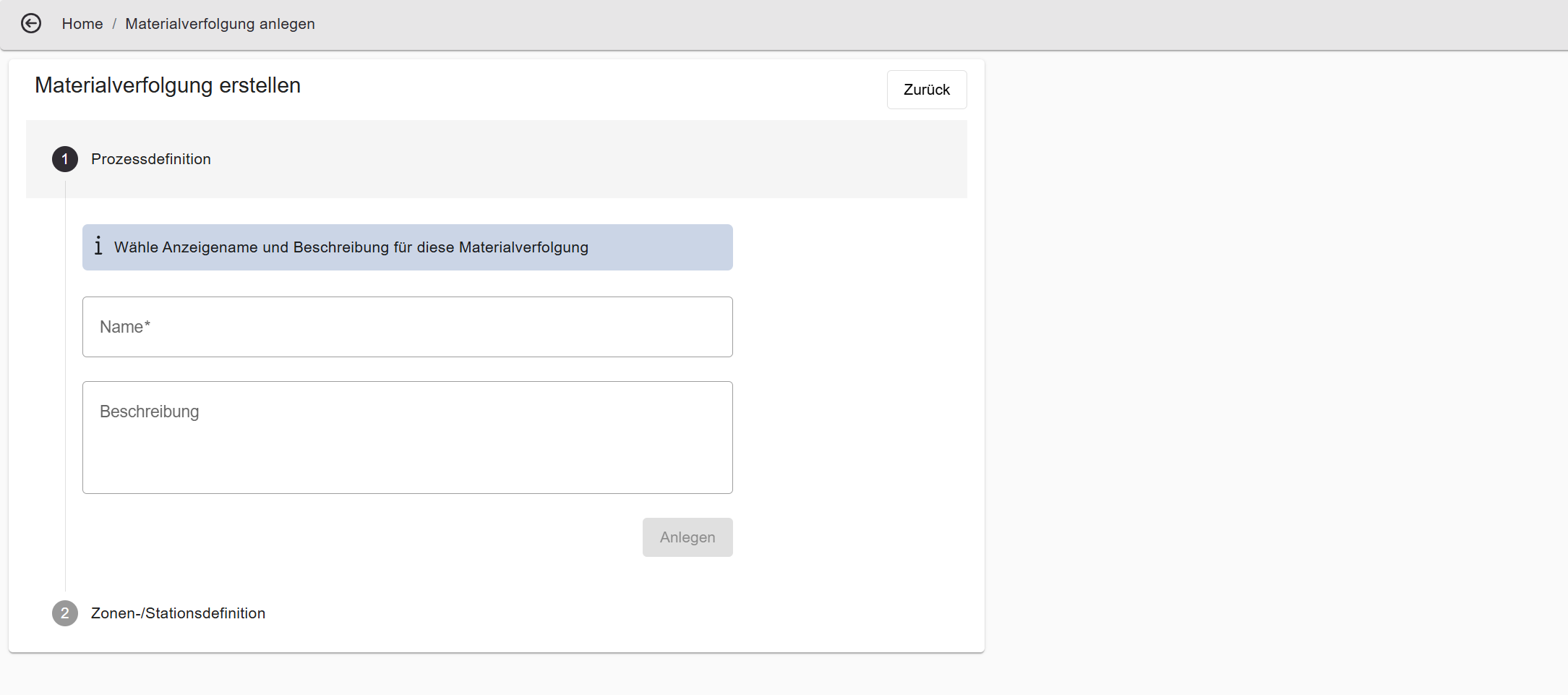Click the Zurück button
This screenshot has width=1568, height=695.
(x=927, y=90)
